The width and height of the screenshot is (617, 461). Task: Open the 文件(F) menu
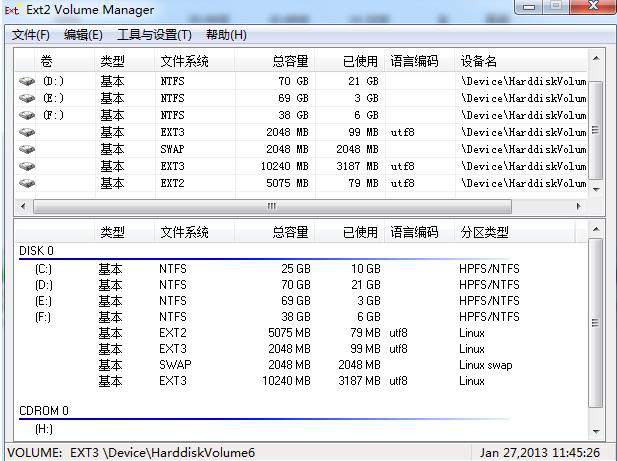pyautogui.click(x=31, y=35)
